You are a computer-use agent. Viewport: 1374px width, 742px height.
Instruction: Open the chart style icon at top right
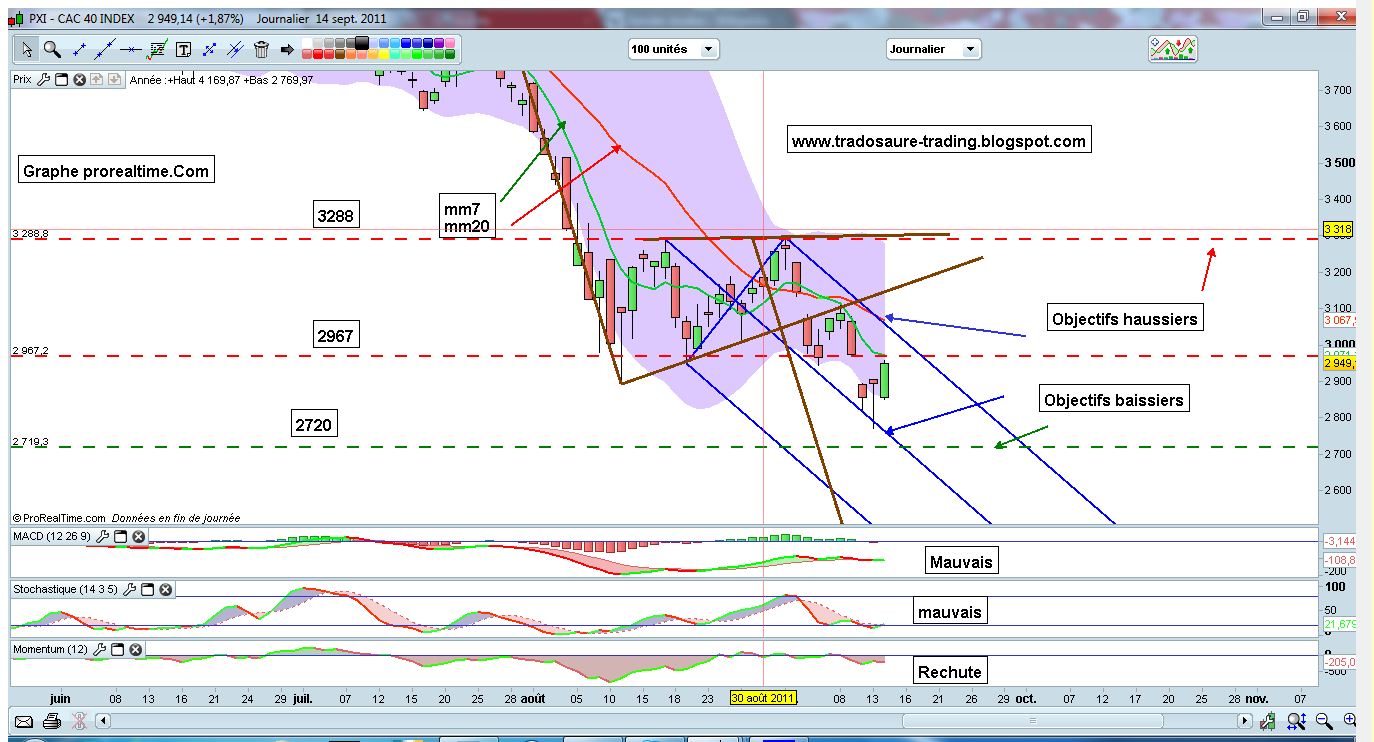coord(1173,49)
